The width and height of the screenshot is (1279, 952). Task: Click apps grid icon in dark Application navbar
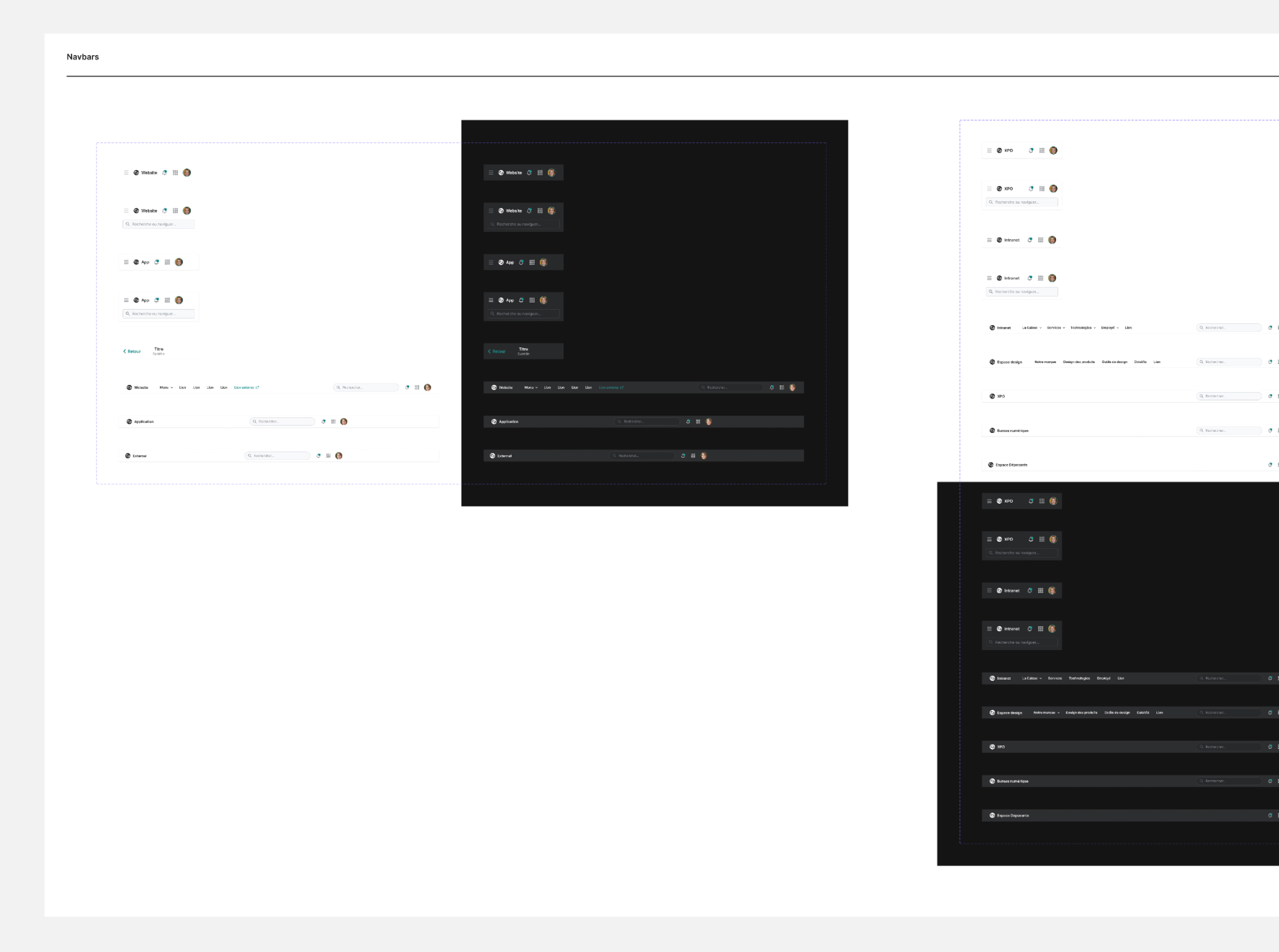pyautogui.click(x=698, y=422)
